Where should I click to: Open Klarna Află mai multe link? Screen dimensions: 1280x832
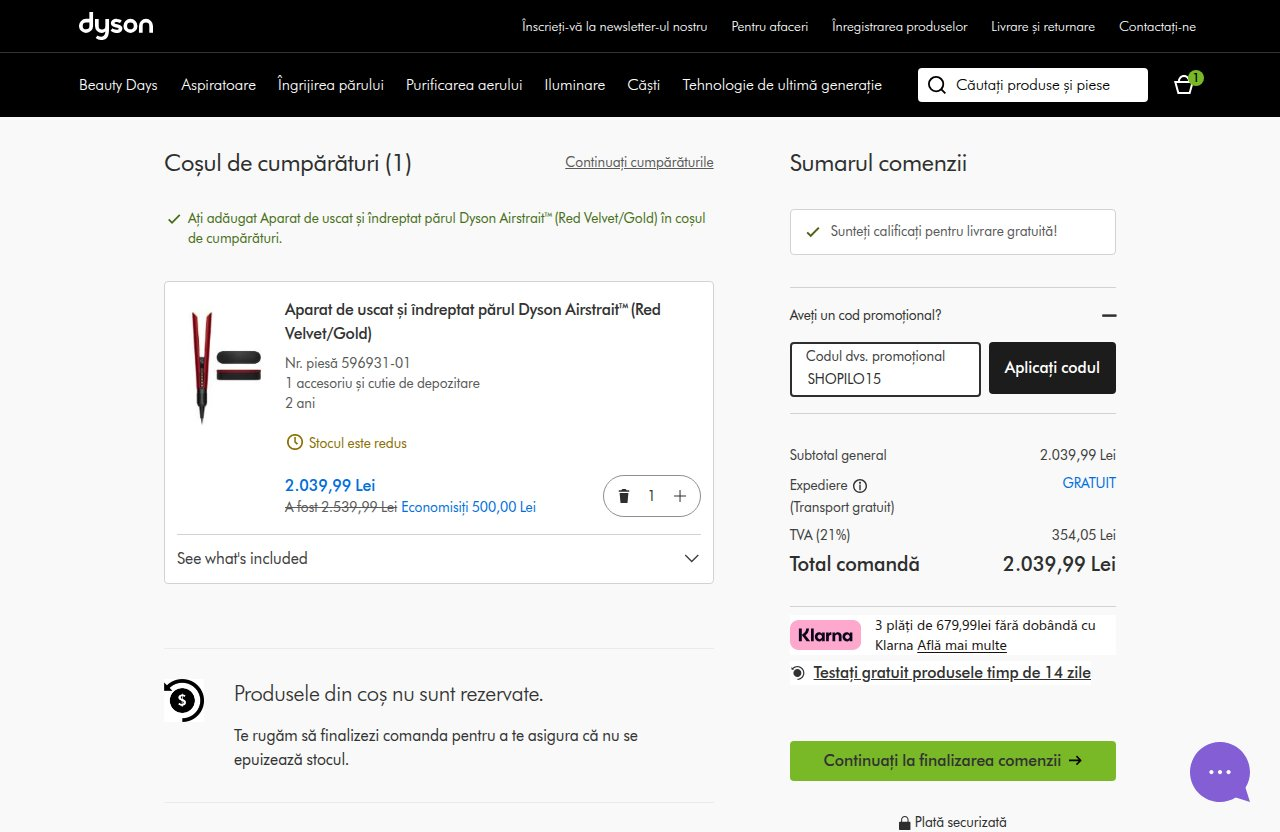pos(962,646)
